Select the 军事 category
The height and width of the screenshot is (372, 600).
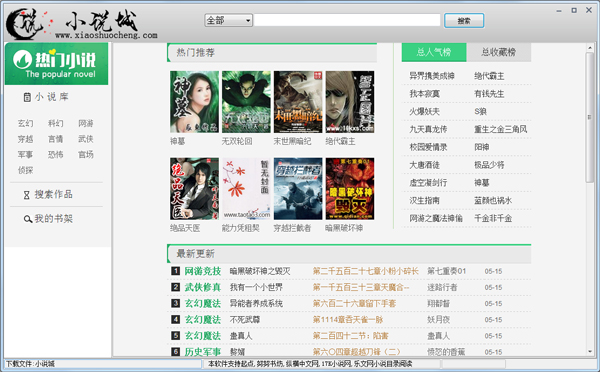25,155
